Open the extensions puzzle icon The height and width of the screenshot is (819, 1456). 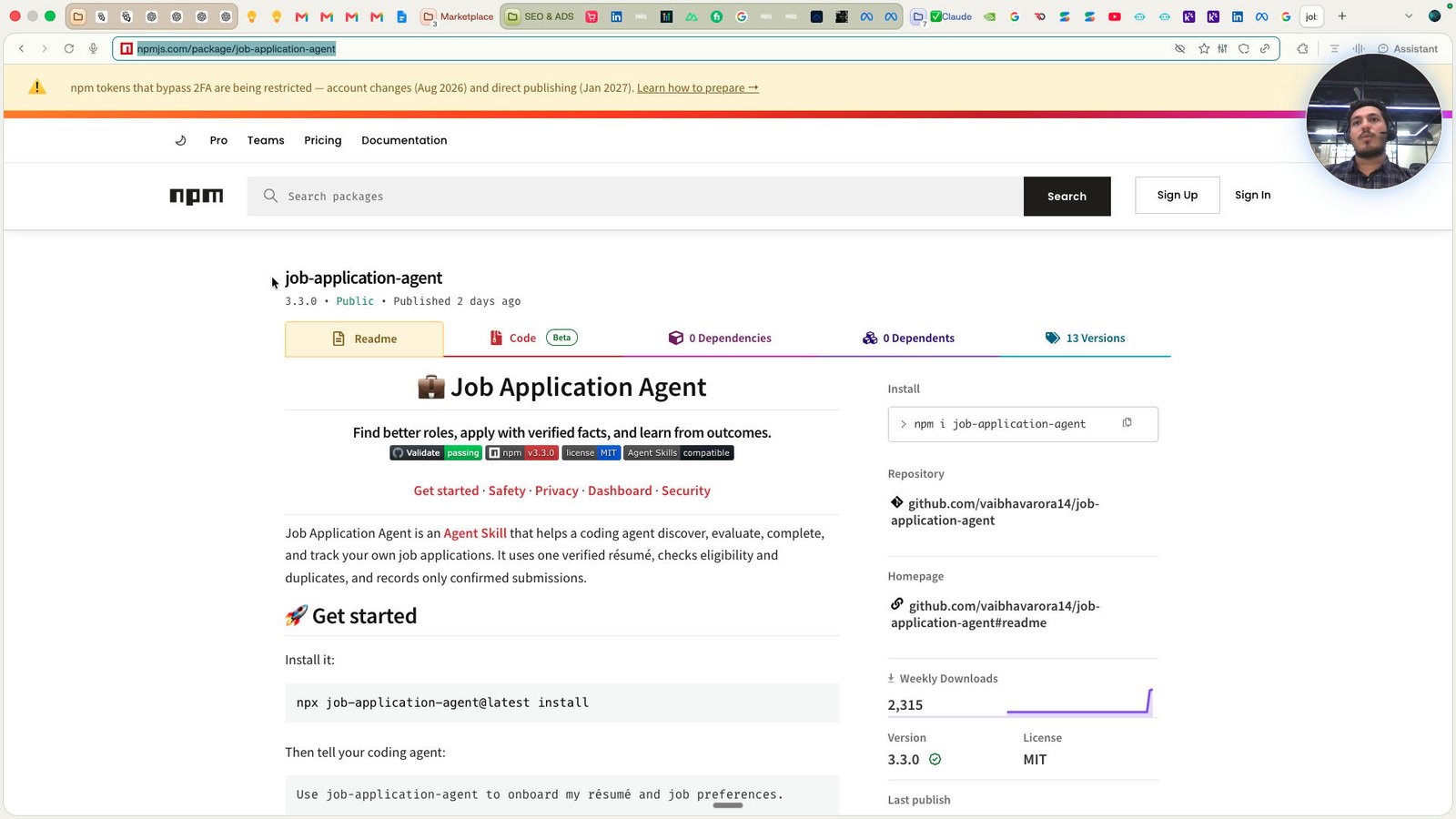1303,49
